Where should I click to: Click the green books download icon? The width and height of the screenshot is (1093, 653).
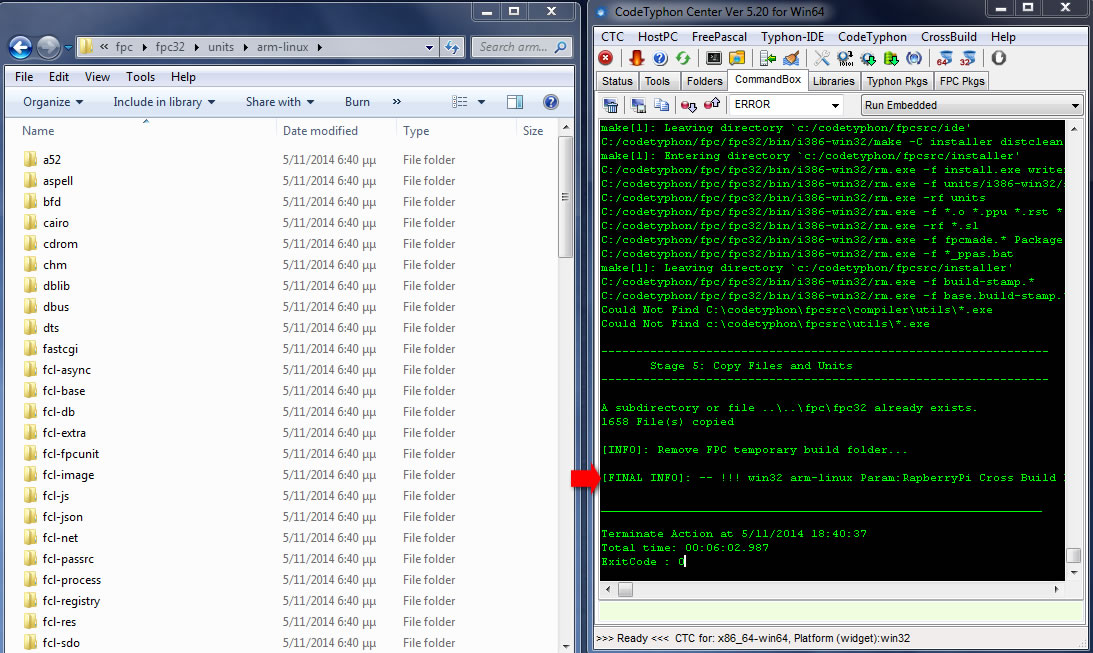click(891, 59)
